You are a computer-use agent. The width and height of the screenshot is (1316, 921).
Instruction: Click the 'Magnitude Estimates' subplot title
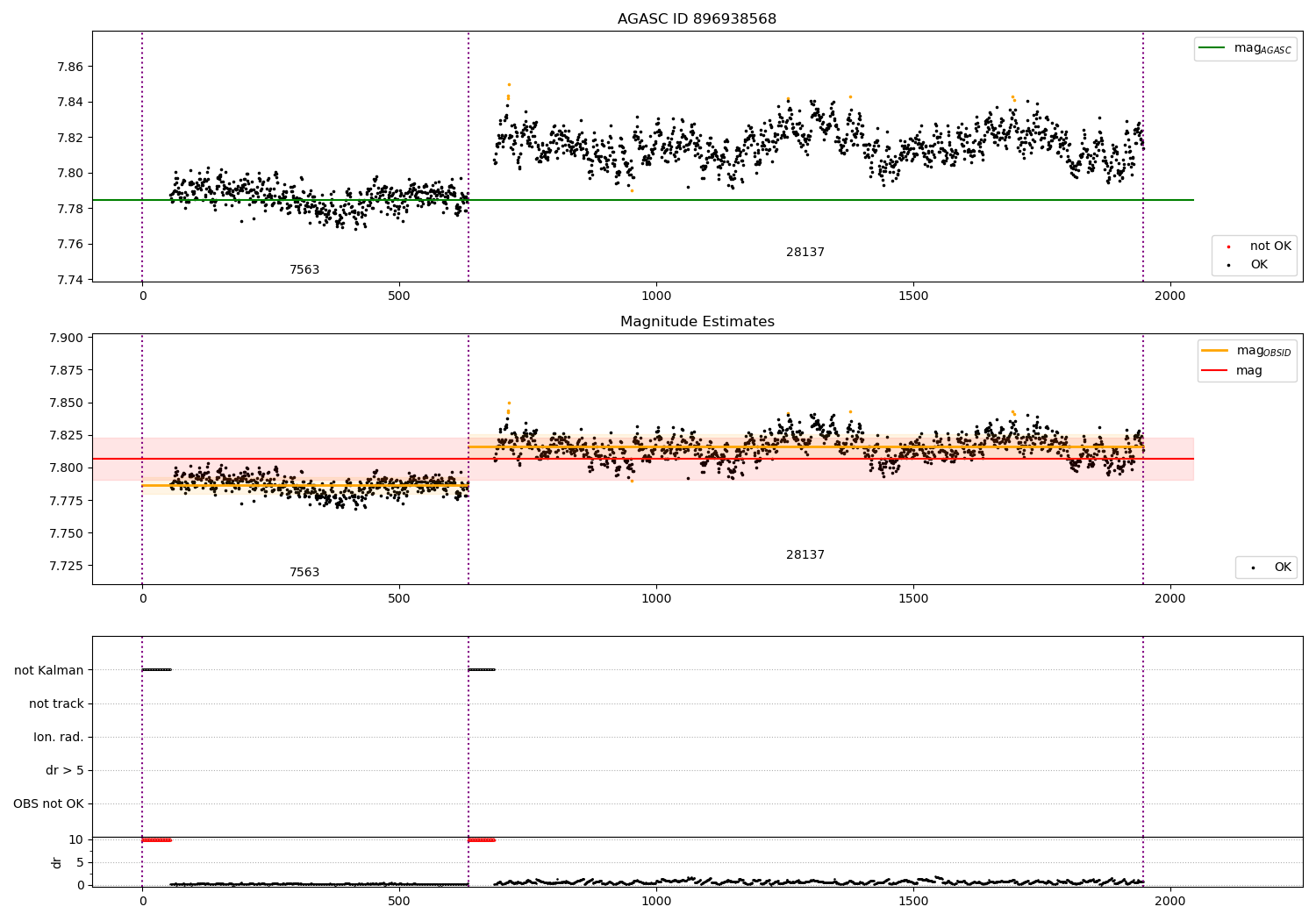click(x=697, y=322)
